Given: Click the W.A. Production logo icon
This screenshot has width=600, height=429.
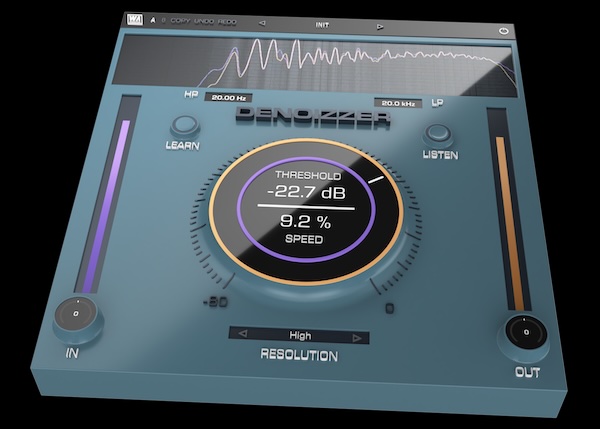Looking at the screenshot, I should [x=135, y=20].
